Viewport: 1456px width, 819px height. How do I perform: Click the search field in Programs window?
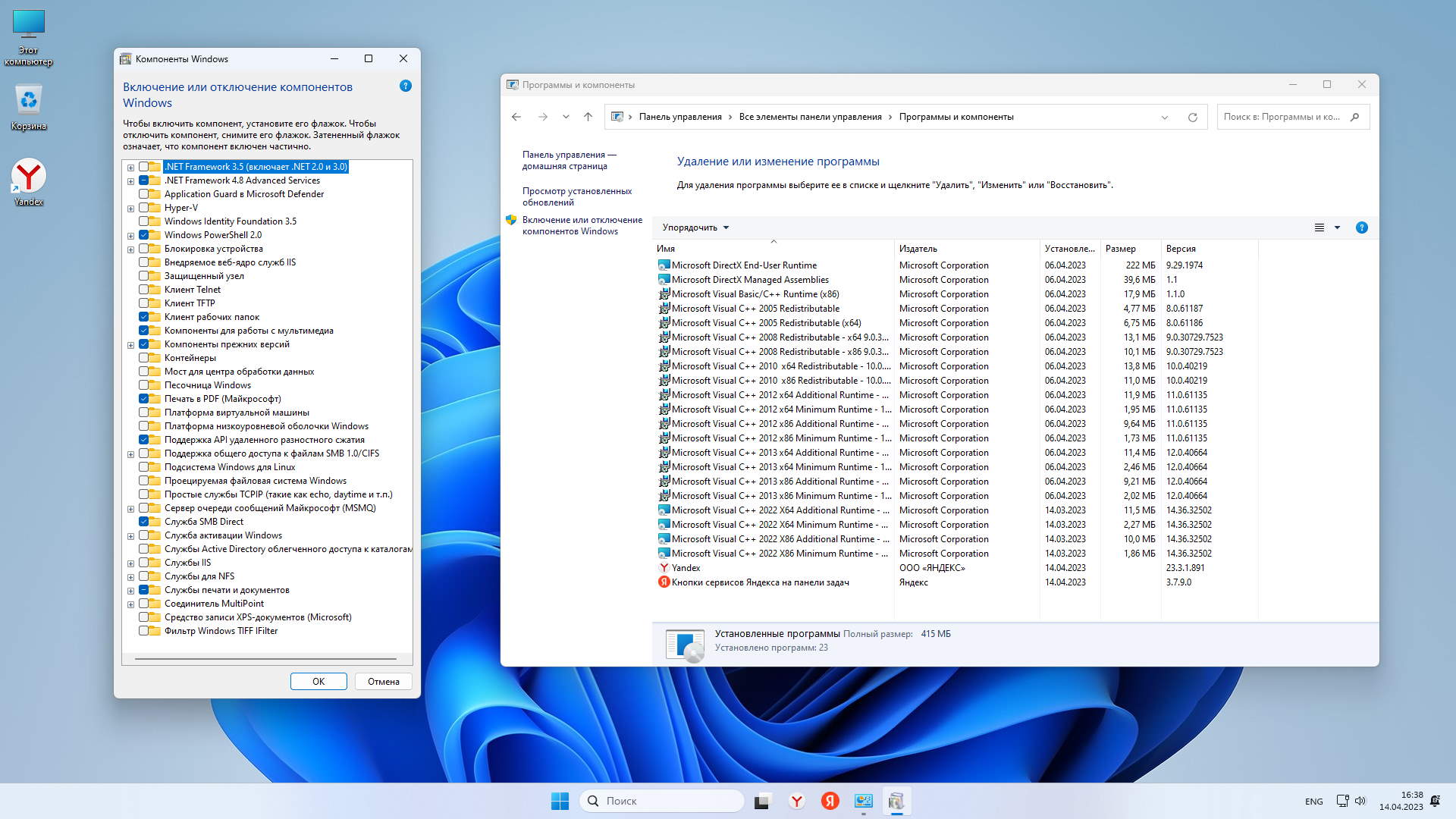pos(1282,117)
